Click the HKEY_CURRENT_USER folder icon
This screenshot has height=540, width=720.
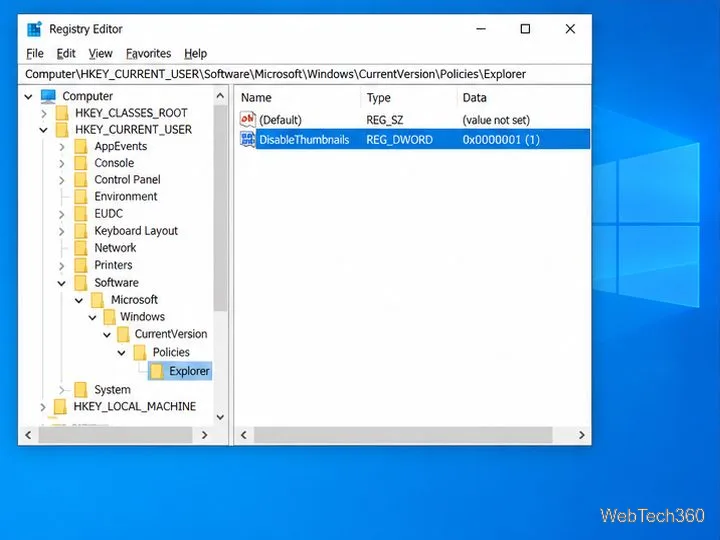[62, 129]
